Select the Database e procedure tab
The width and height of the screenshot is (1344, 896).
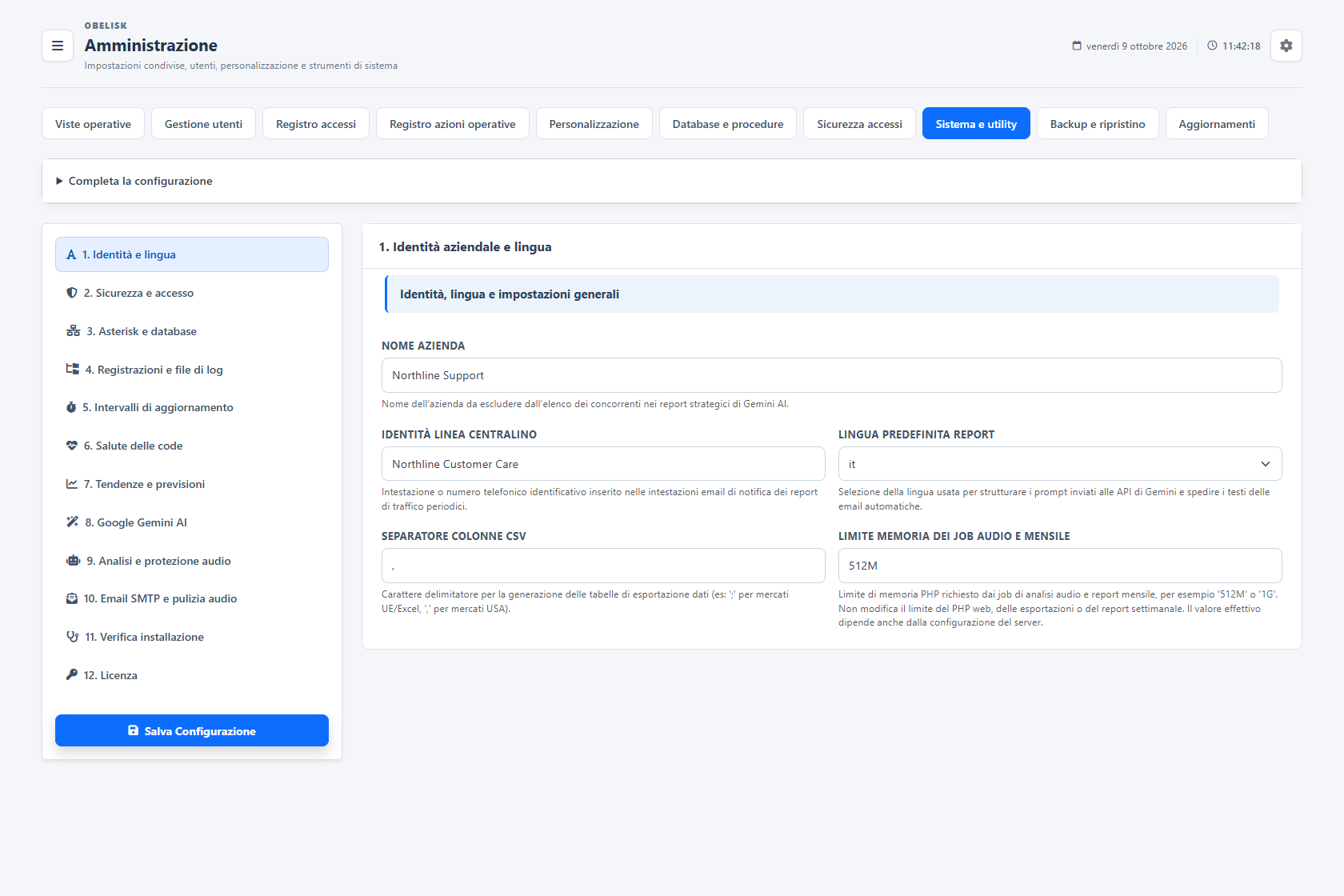pyautogui.click(x=727, y=123)
